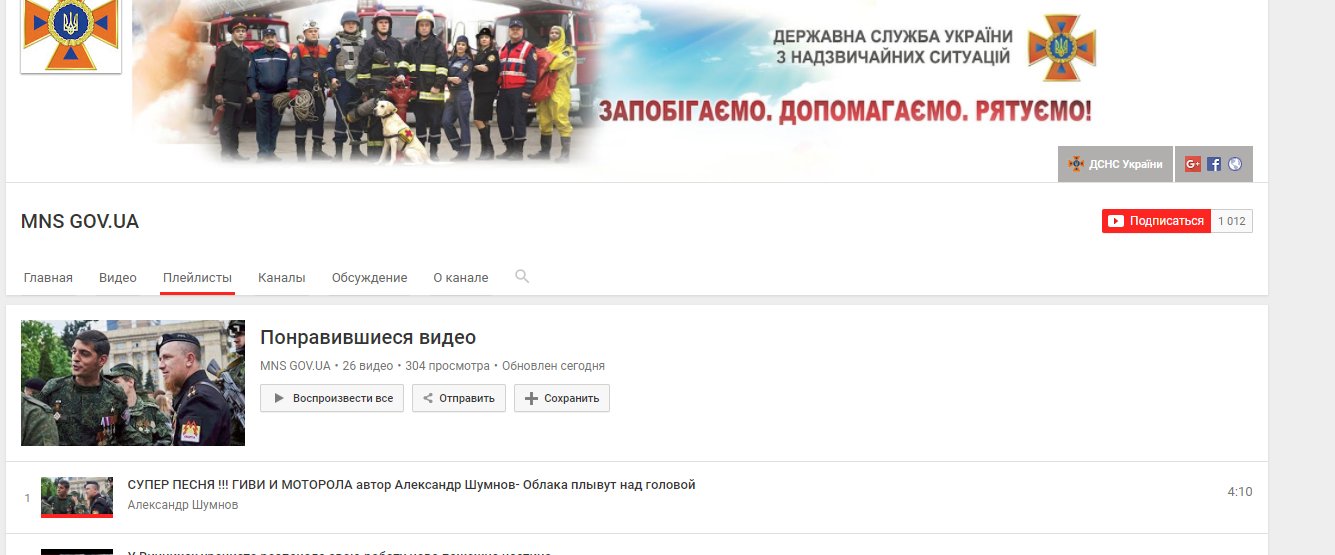1335x555 pixels.
Task: Click the large playlist thumbnail image
Action: 133,383
